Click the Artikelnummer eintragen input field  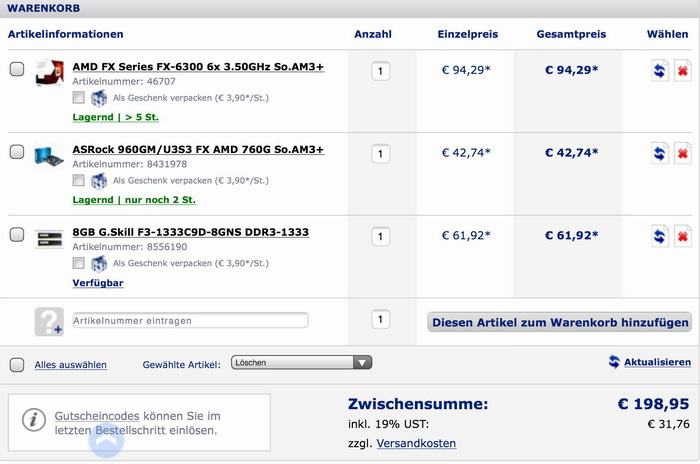[x=191, y=321]
